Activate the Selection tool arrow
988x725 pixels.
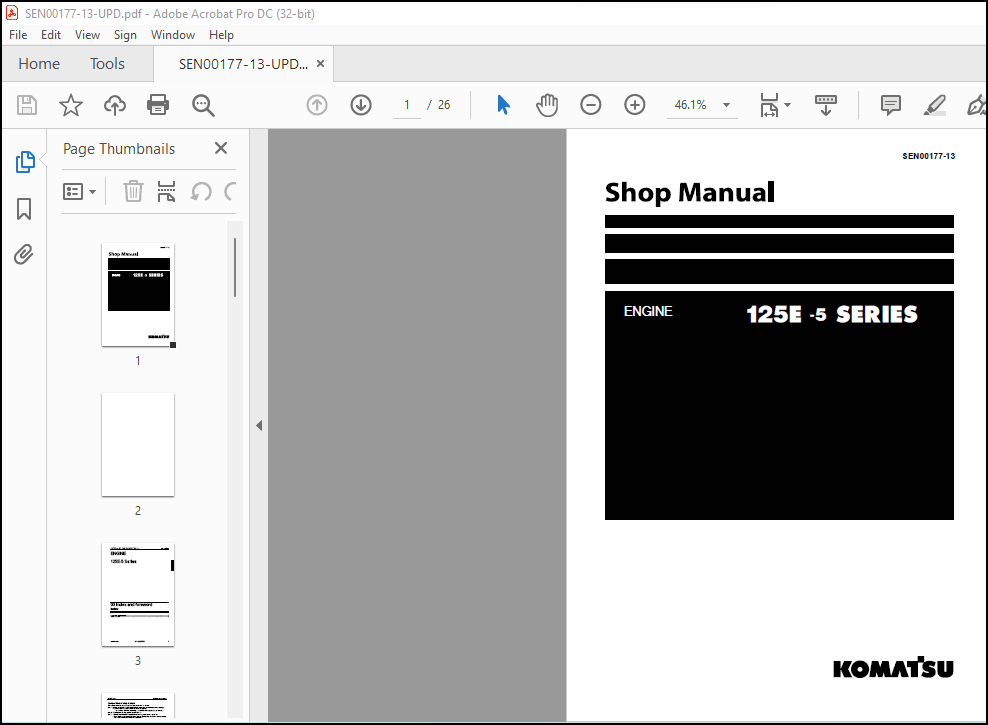pos(503,105)
